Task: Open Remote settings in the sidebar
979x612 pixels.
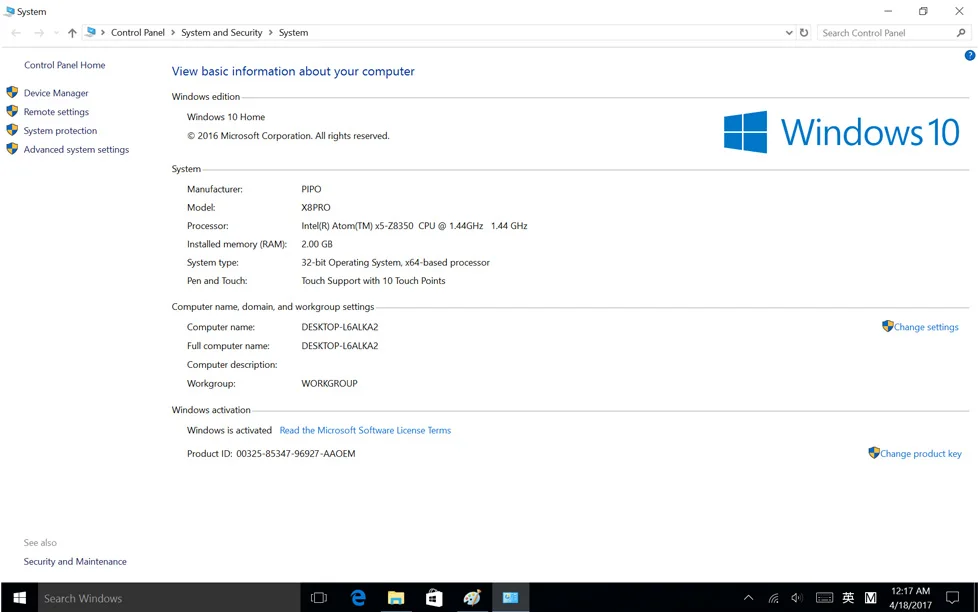Action: coord(56,112)
